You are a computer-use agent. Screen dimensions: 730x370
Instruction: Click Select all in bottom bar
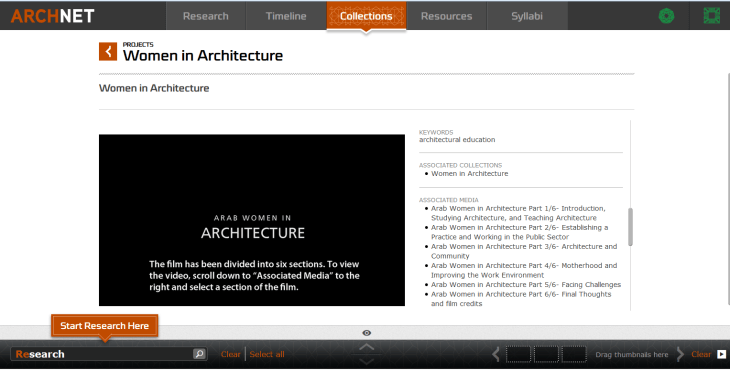coord(267,354)
